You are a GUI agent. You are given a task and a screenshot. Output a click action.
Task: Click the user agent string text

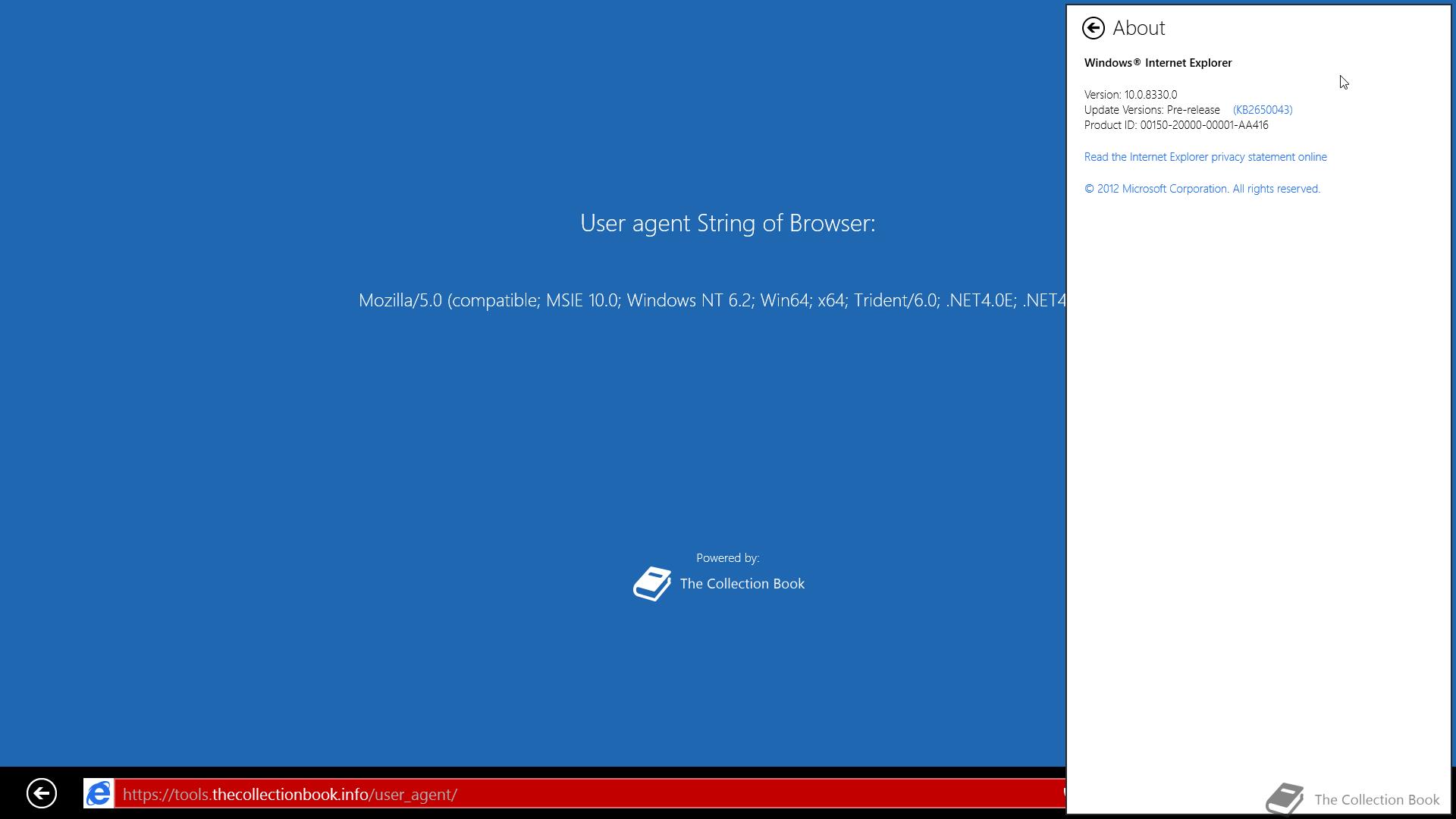click(712, 300)
